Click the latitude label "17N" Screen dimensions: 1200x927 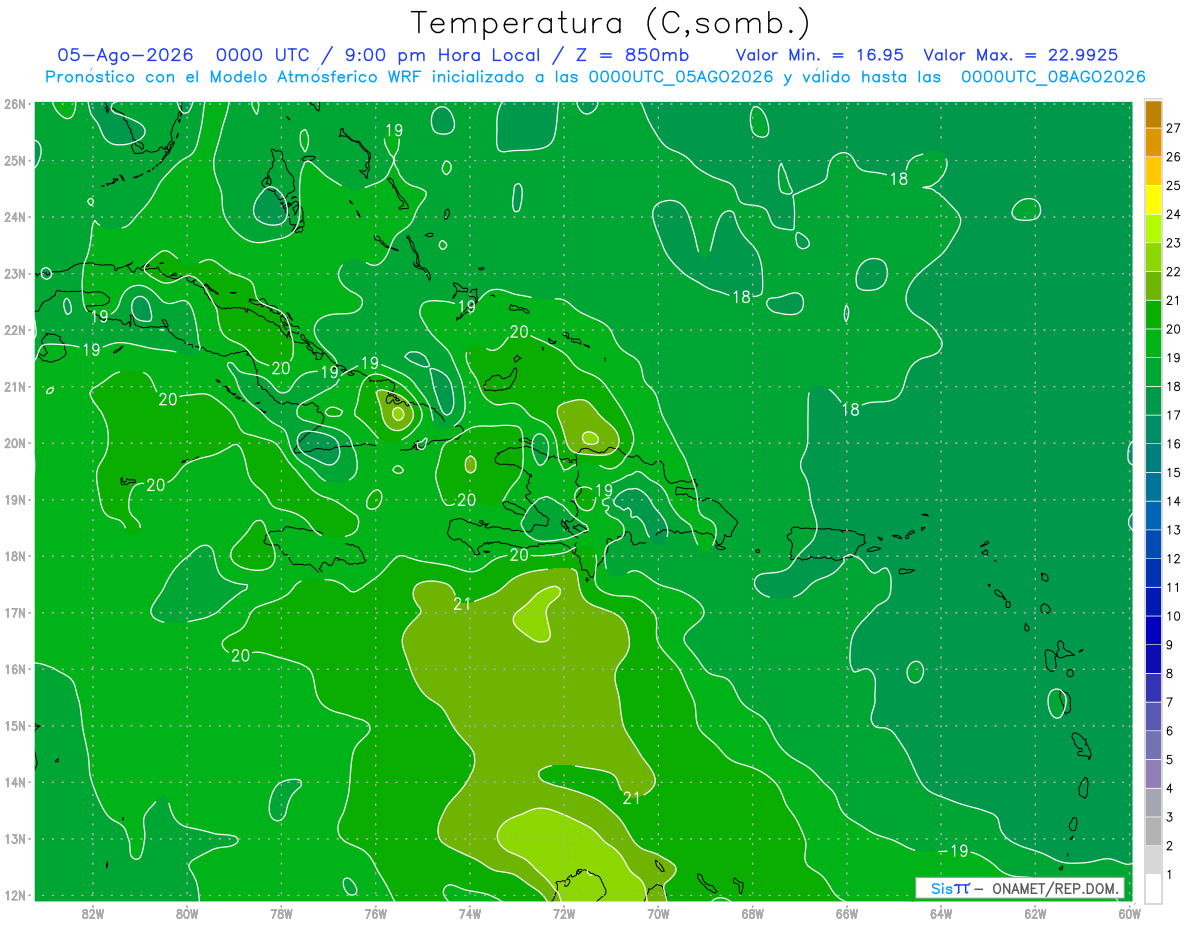[15, 613]
